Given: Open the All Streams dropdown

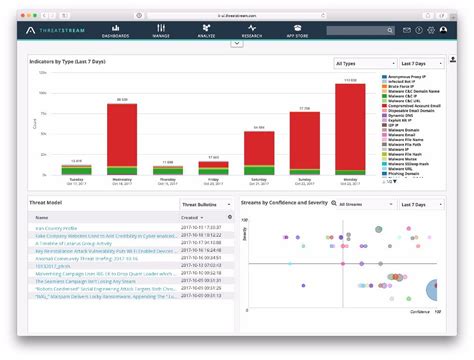Looking at the screenshot, I should coord(366,204).
